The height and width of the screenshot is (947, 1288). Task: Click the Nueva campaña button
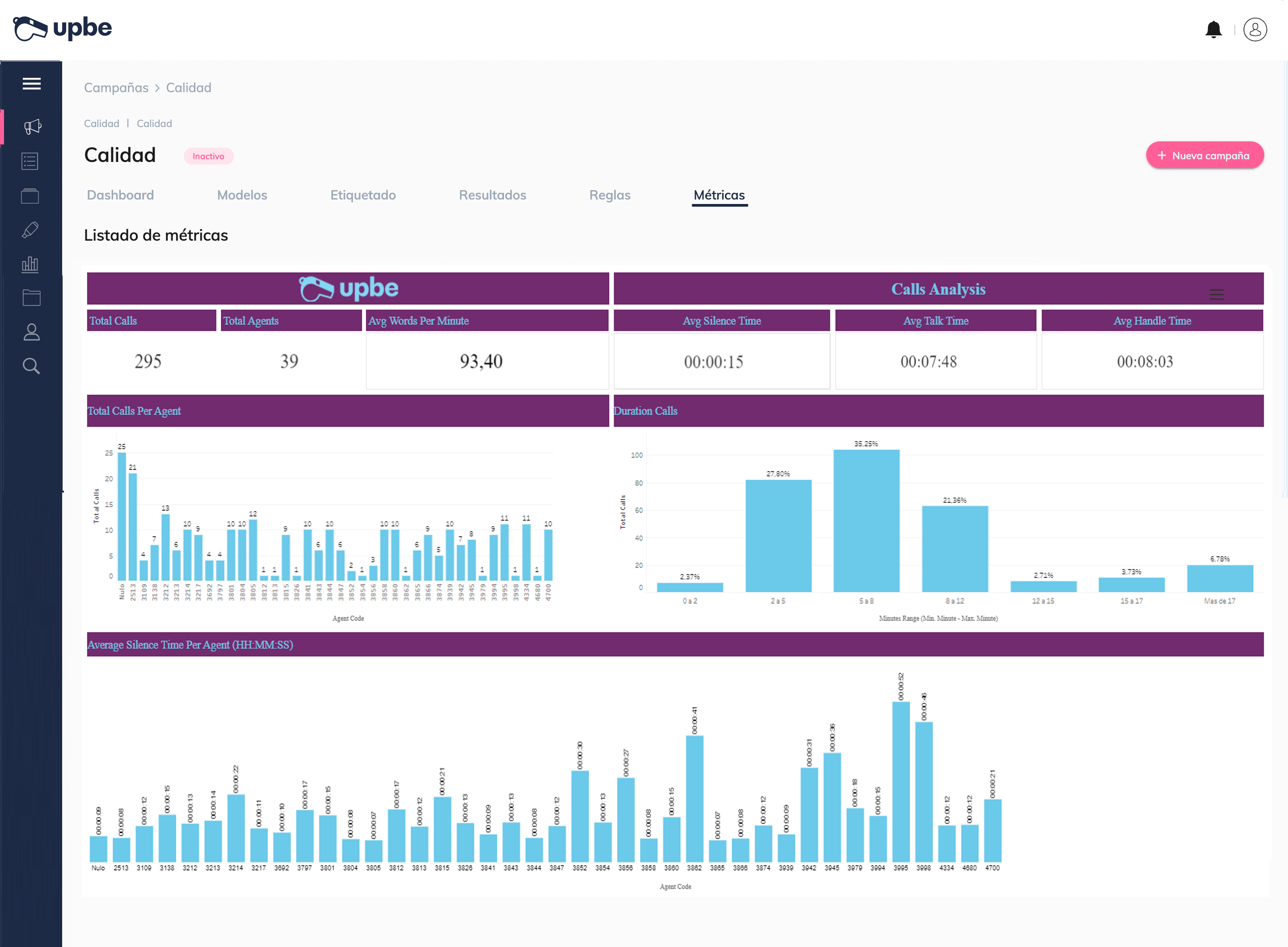[x=1201, y=155]
